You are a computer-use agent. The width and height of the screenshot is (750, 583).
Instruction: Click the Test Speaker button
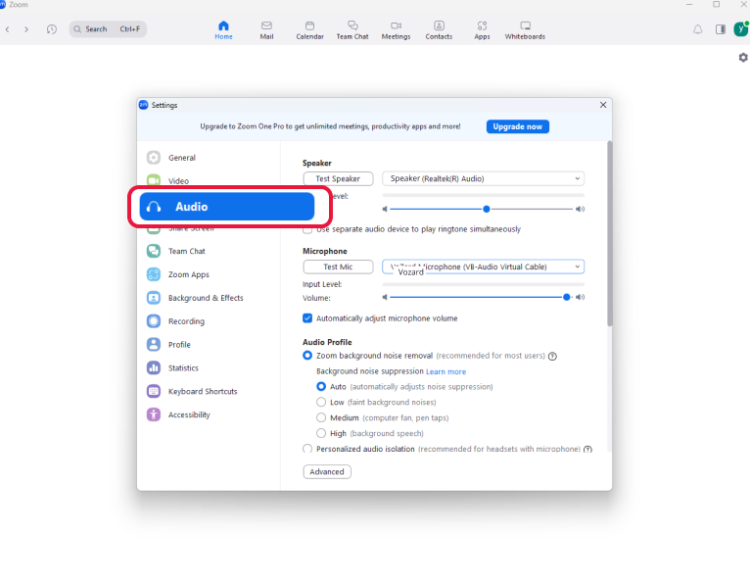pos(338,178)
